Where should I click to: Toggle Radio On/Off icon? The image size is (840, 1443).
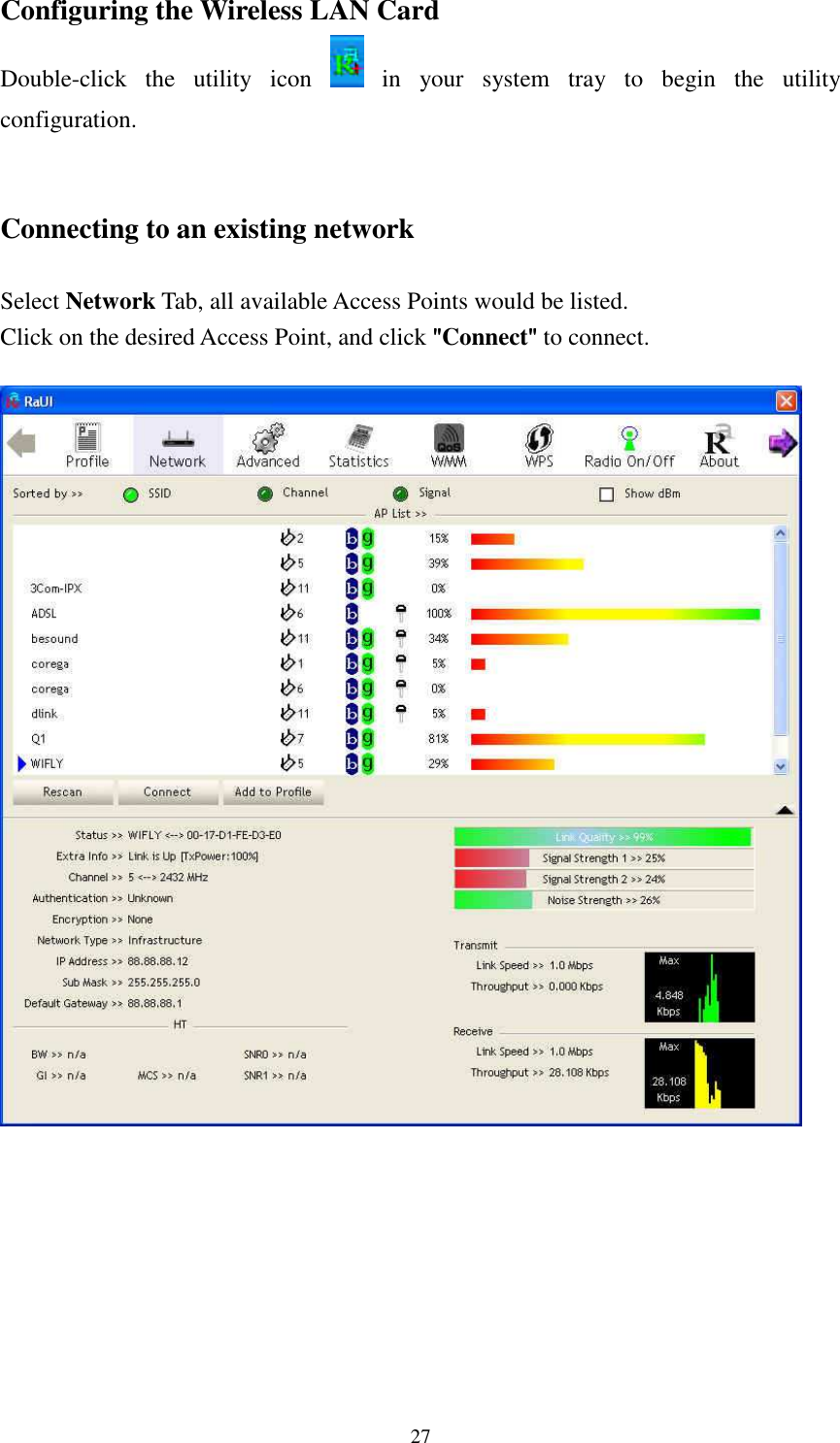[x=629, y=442]
